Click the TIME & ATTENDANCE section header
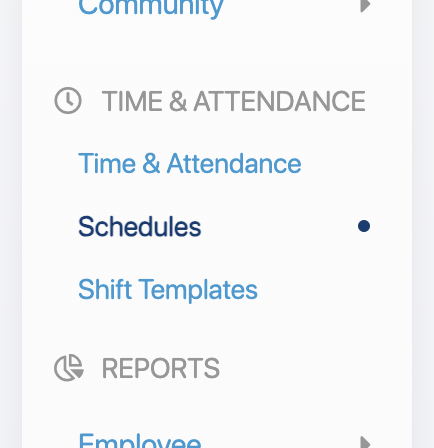This screenshot has height=448, width=434. click(233, 101)
